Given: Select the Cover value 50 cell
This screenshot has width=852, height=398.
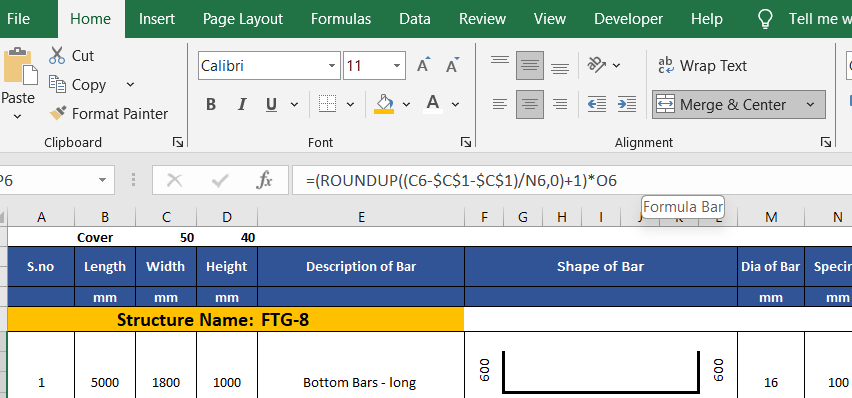Looking at the screenshot, I should tap(166, 237).
